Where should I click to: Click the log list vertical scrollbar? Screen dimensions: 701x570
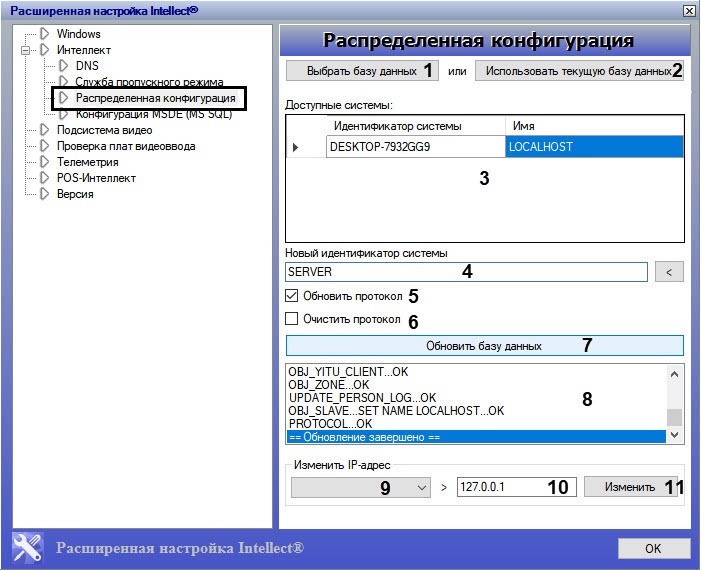tap(675, 403)
